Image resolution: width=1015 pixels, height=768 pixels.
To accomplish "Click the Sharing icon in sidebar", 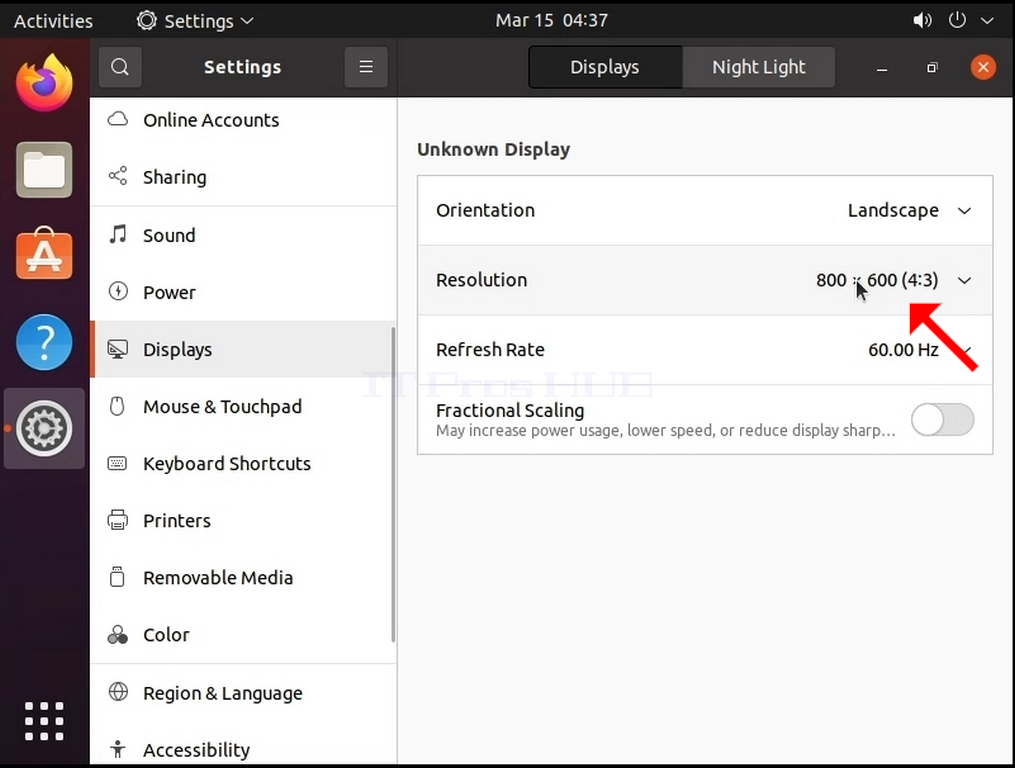I will click(118, 176).
